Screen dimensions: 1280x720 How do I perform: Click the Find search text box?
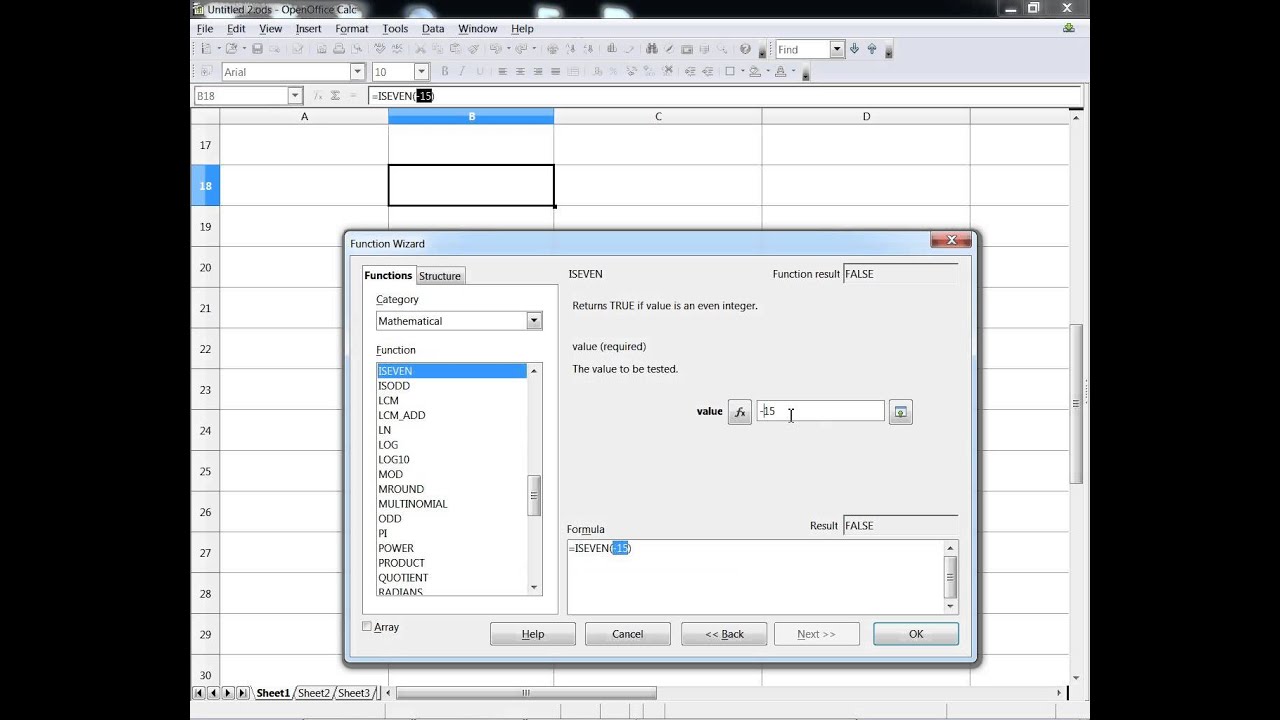coord(802,49)
